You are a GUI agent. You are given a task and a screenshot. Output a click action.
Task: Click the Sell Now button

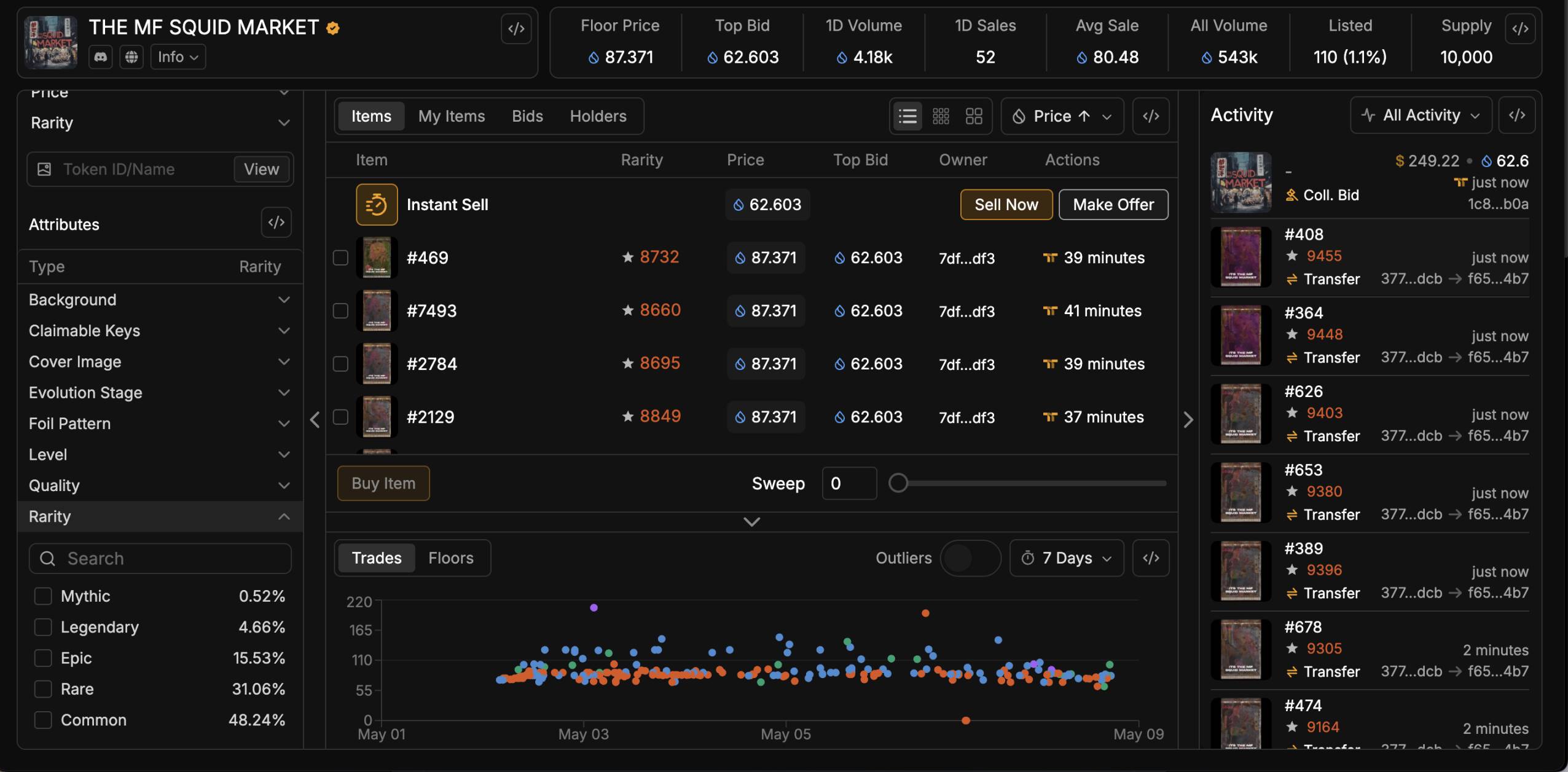(x=1006, y=205)
